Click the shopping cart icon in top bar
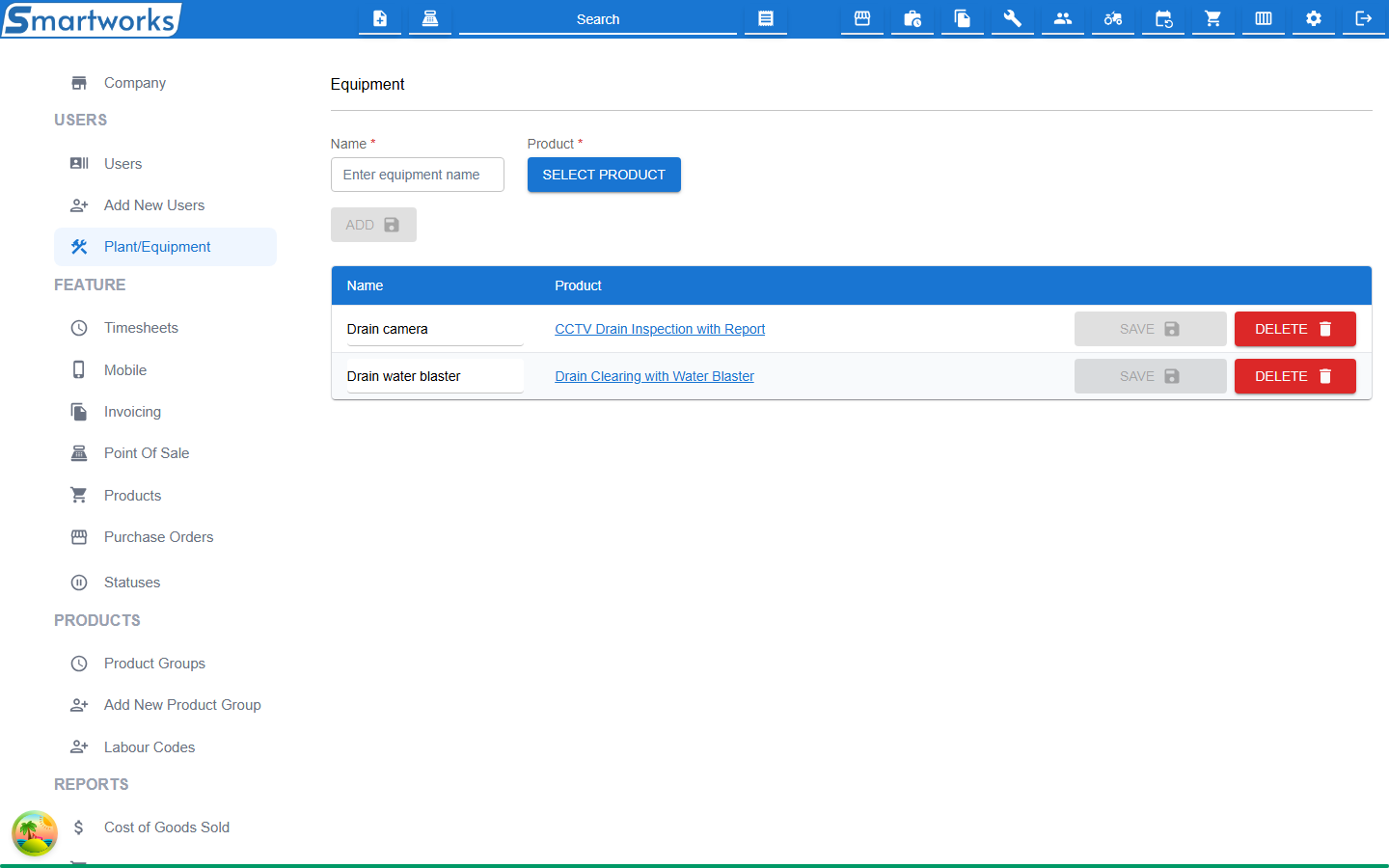 (1213, 18)
